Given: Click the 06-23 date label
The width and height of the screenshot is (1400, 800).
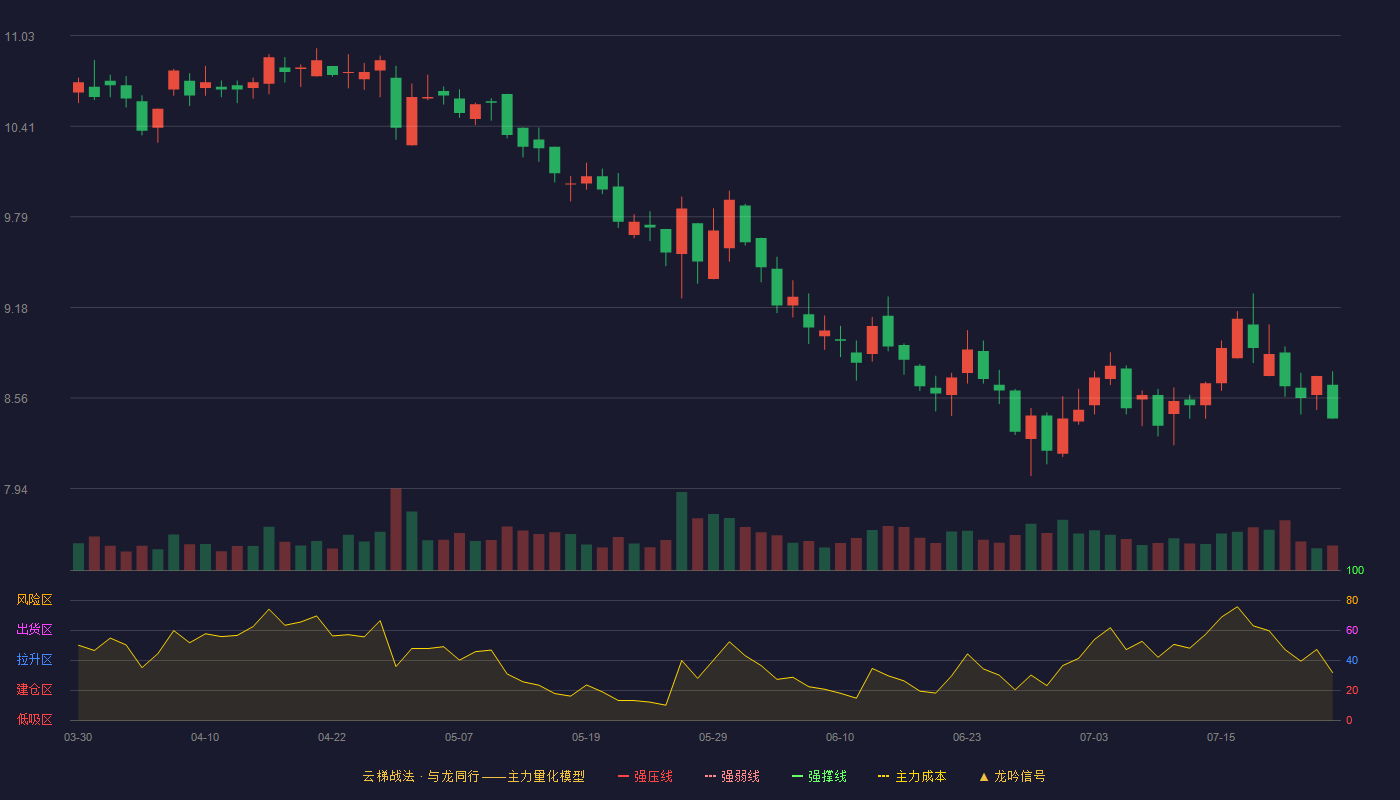Looking at the screenshot, I should 967,737.
